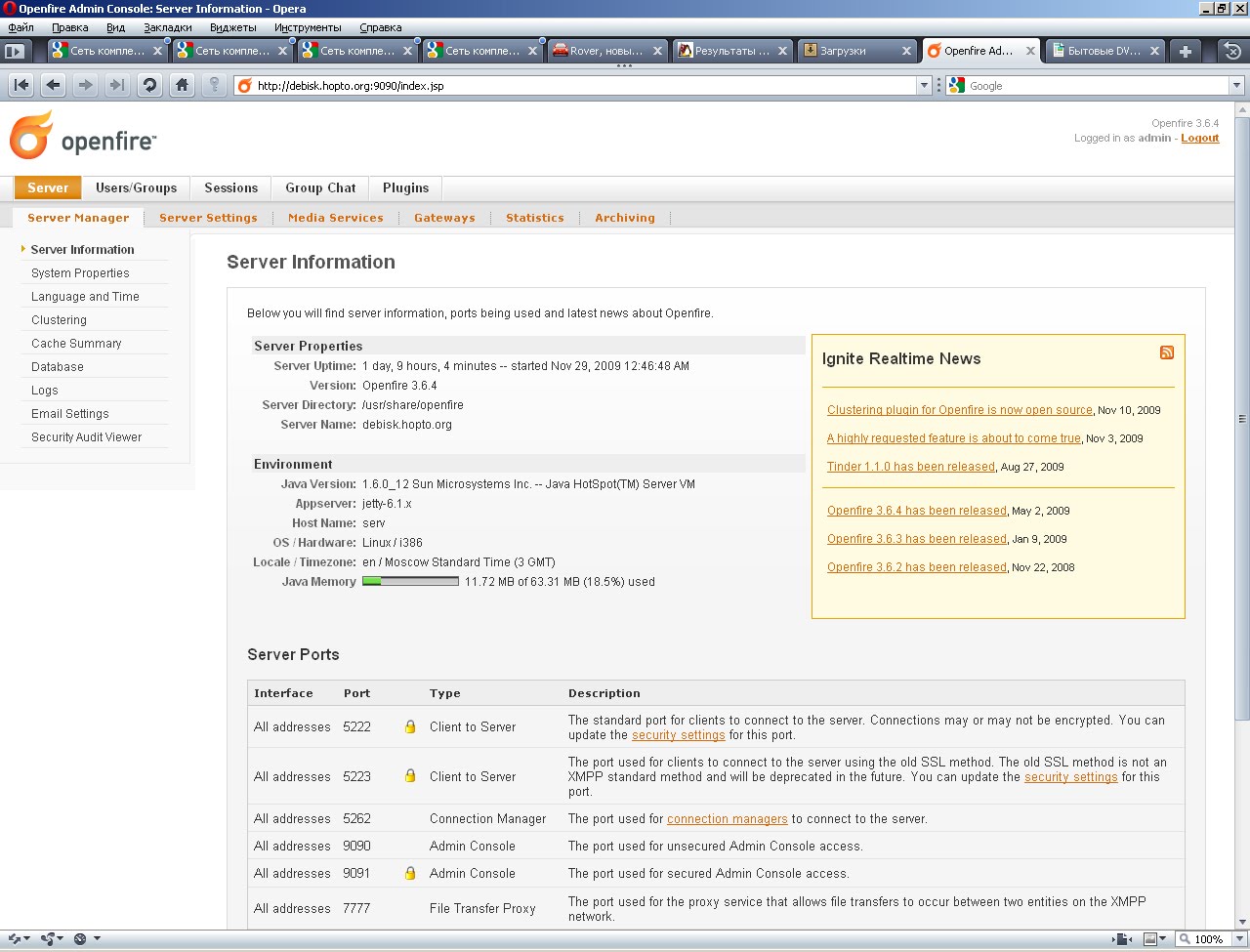Open Database in the sidebar

pyautogui.click(x=58, y=367)
